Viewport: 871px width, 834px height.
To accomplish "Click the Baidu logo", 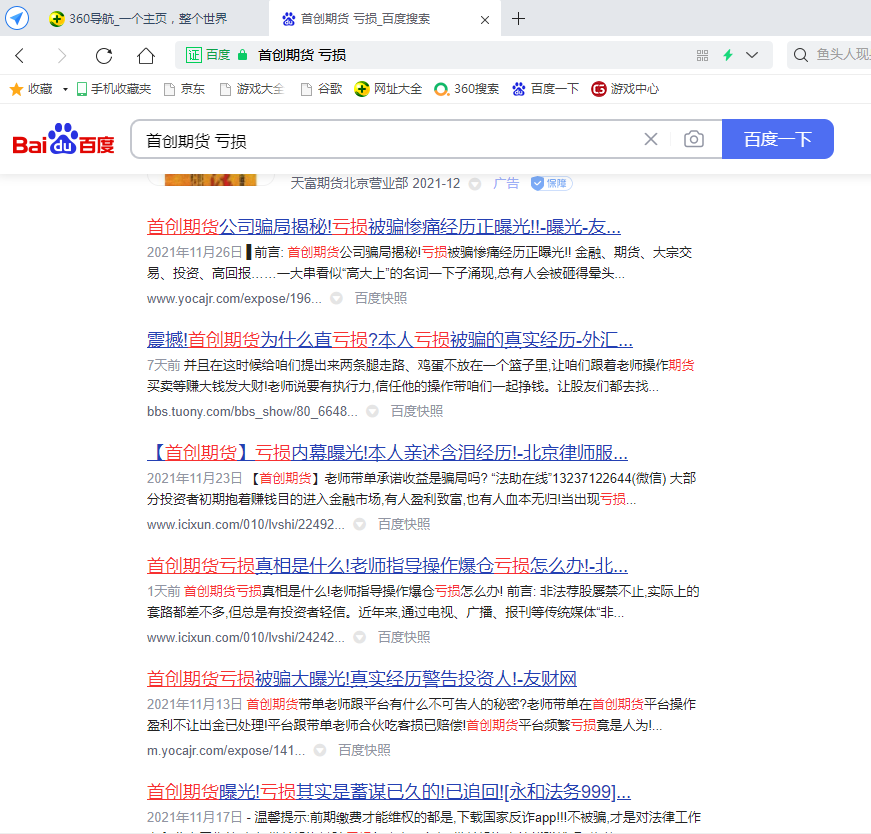I will click(x=63, y=139).
